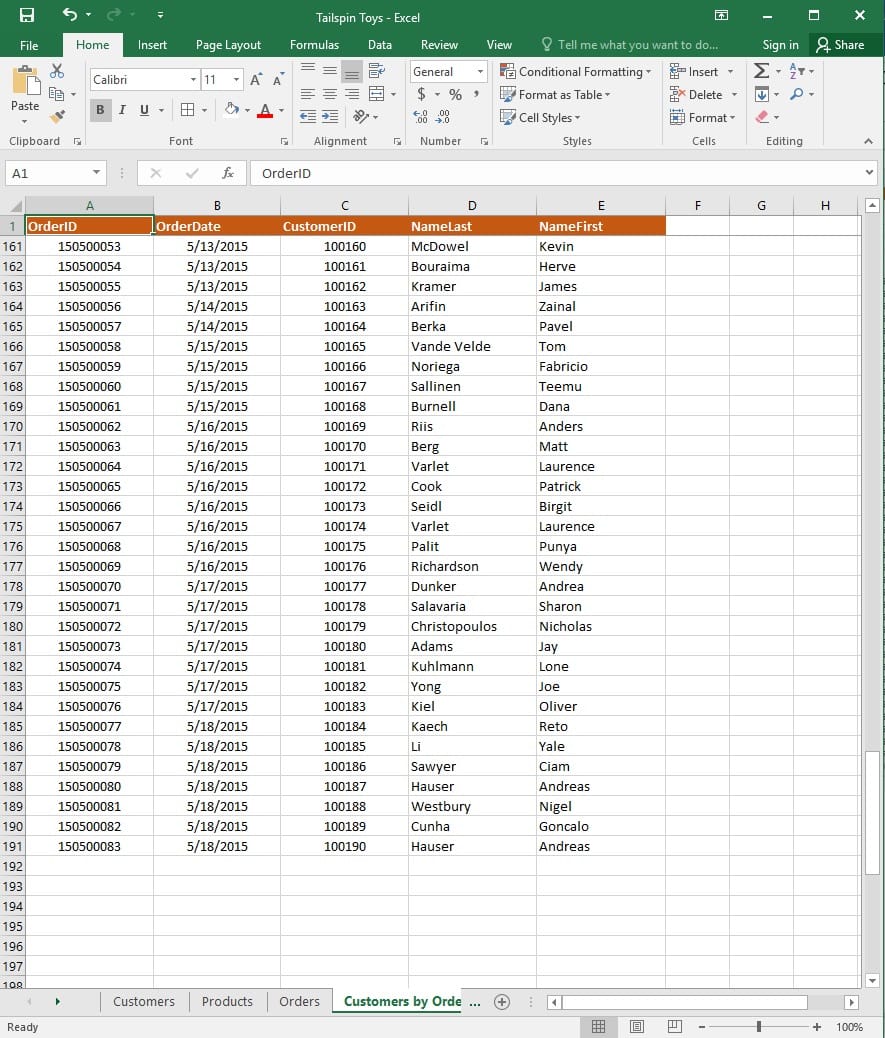Switch to the Products sheet tab

227,1001
